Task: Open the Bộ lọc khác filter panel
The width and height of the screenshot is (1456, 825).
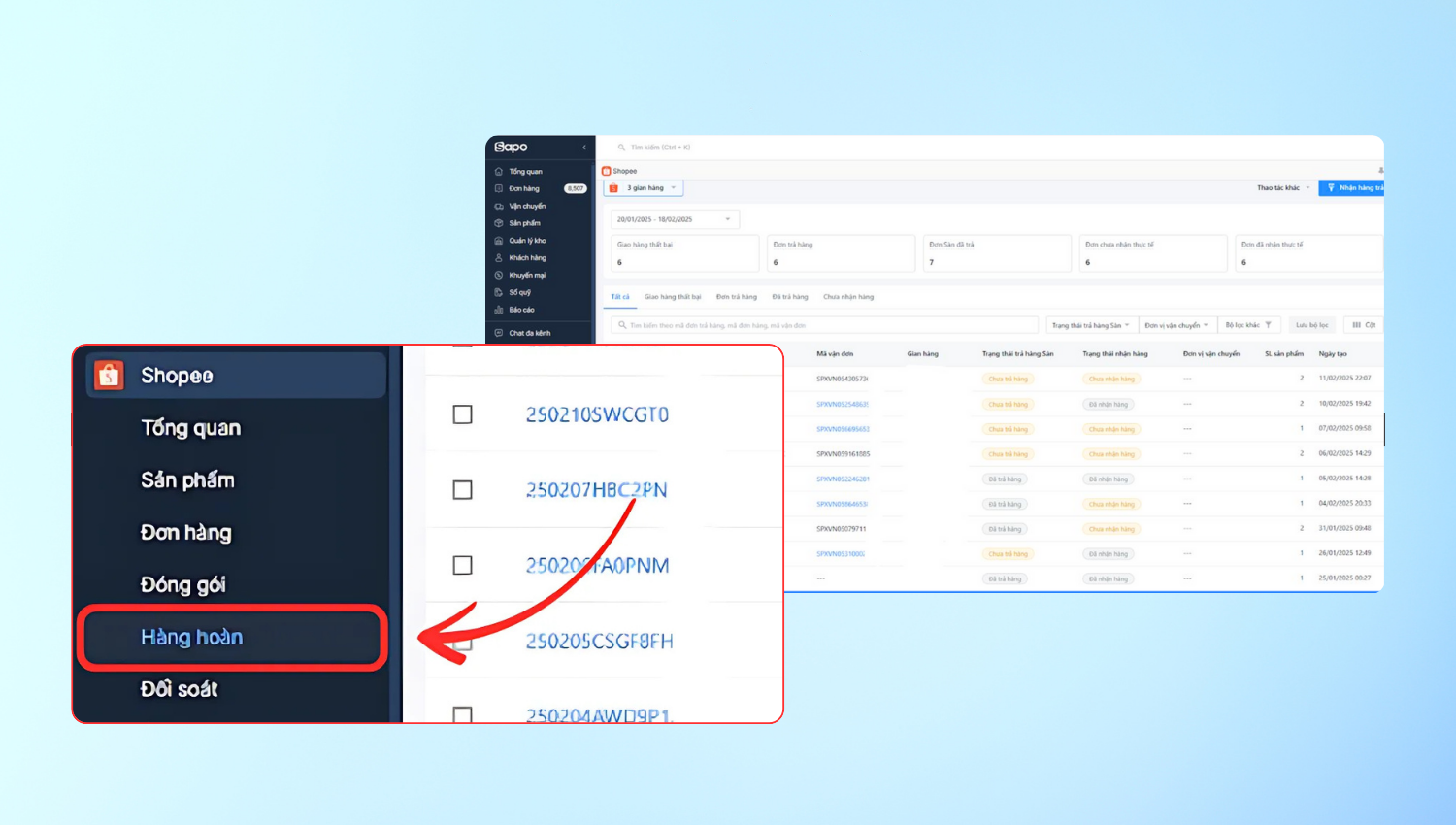Action: 1248,325
